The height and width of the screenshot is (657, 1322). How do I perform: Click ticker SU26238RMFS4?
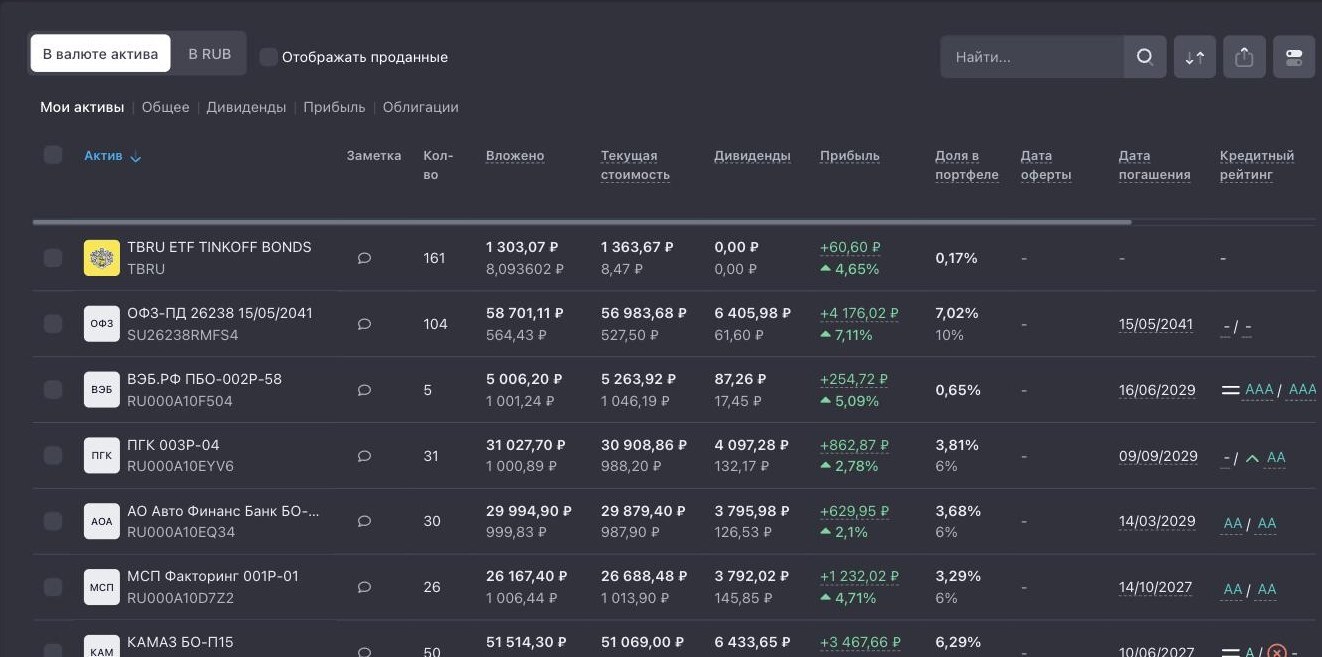183,335
